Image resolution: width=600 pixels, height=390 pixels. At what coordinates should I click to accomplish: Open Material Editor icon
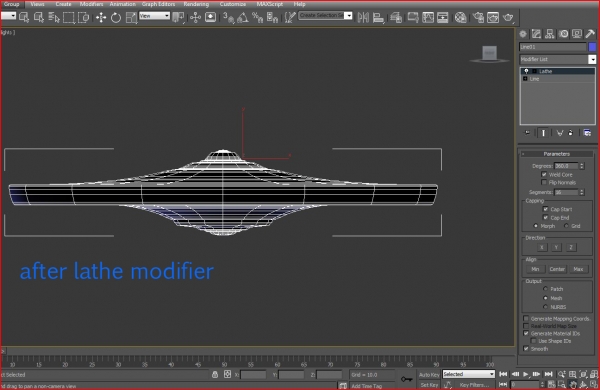pyautogui.click(x=461, y=17)
